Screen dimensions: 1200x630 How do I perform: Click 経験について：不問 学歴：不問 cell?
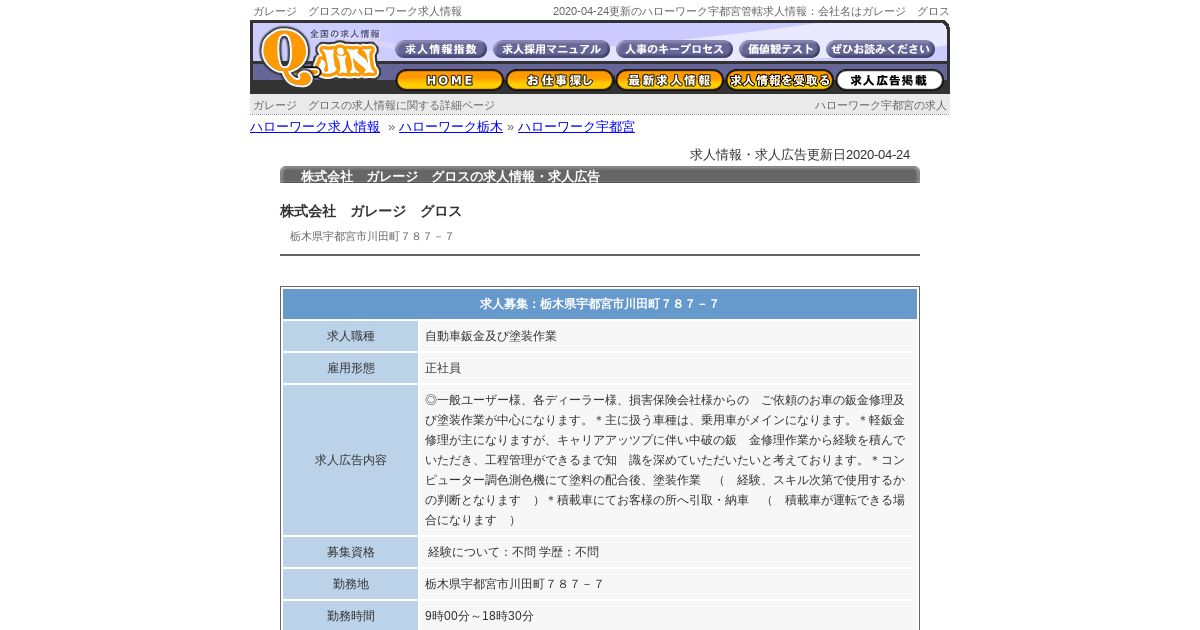(x=668, y=552)
